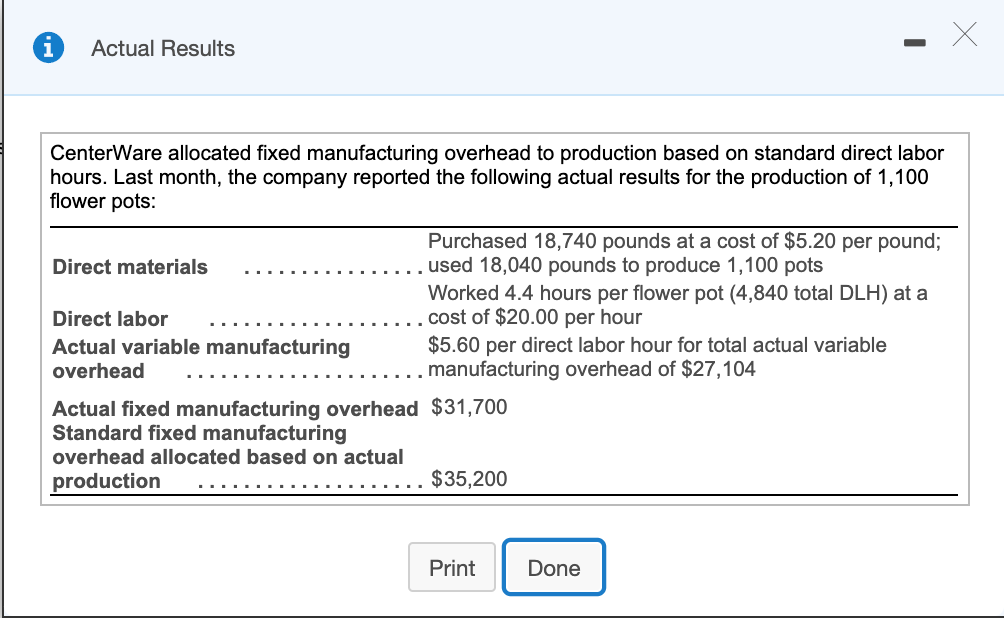Click the introductory paragraph about CenterWare
1004x618 pixels.
pos(497,177)
